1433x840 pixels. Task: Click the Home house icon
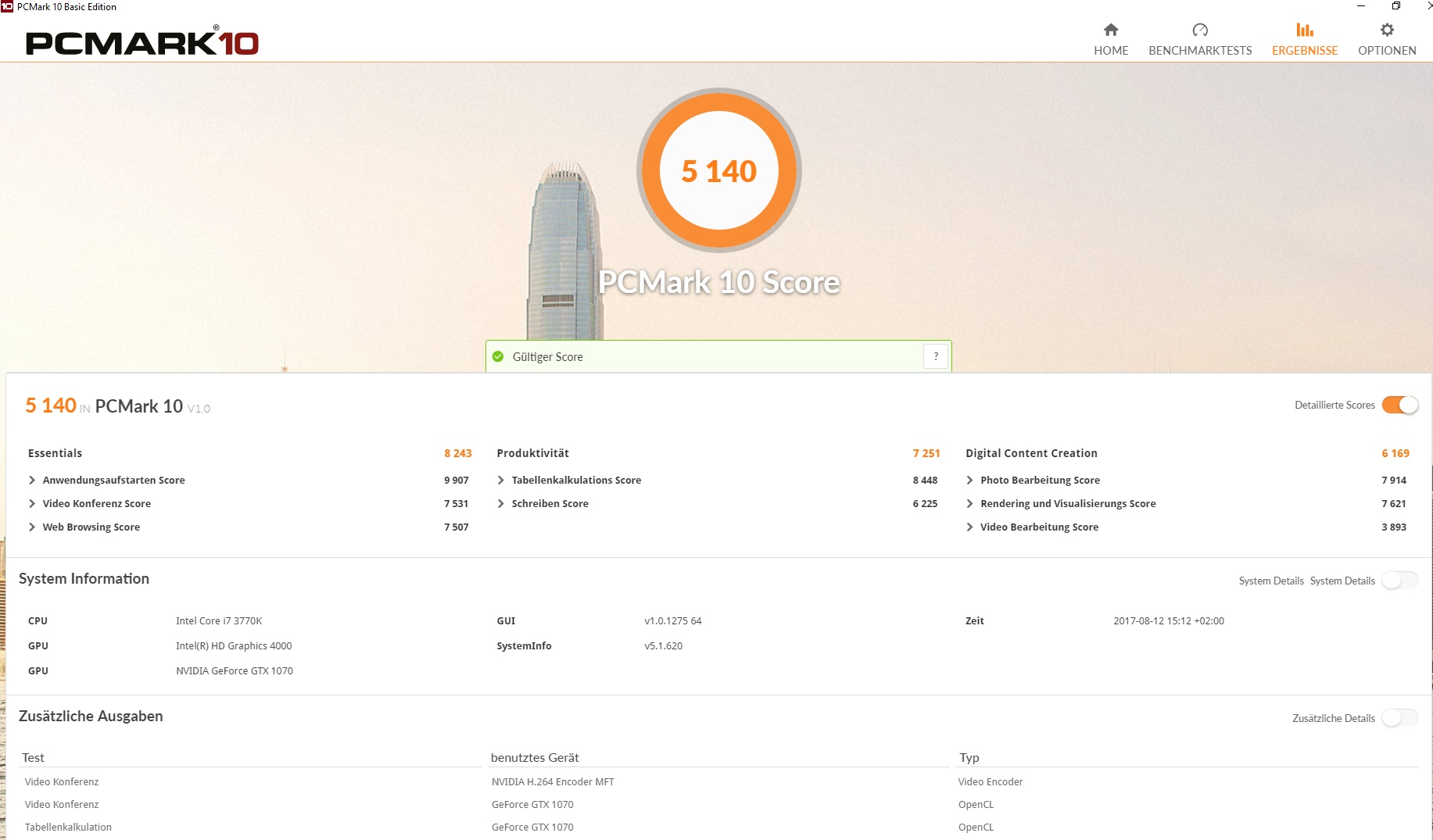click(x=1111, y=30)
